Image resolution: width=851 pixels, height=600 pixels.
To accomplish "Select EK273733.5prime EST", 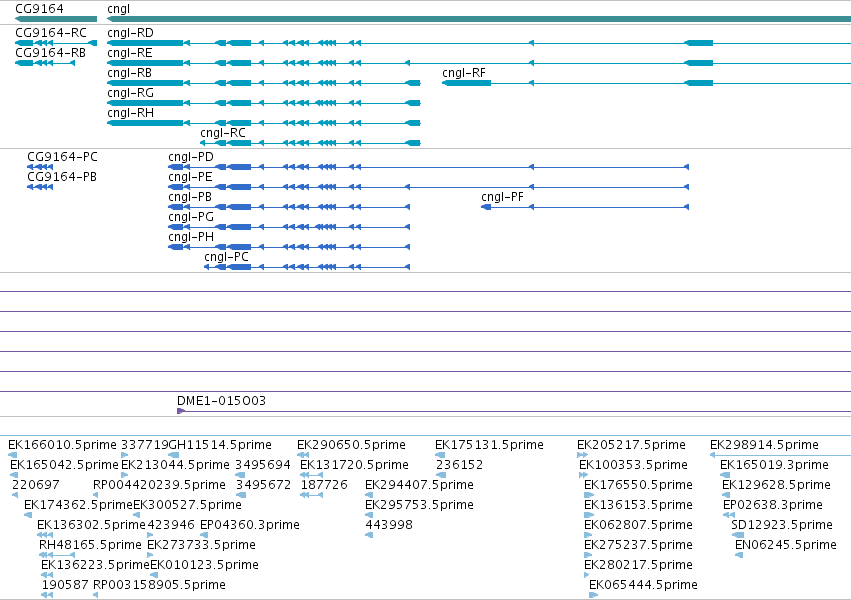I will tap(201, 545).
